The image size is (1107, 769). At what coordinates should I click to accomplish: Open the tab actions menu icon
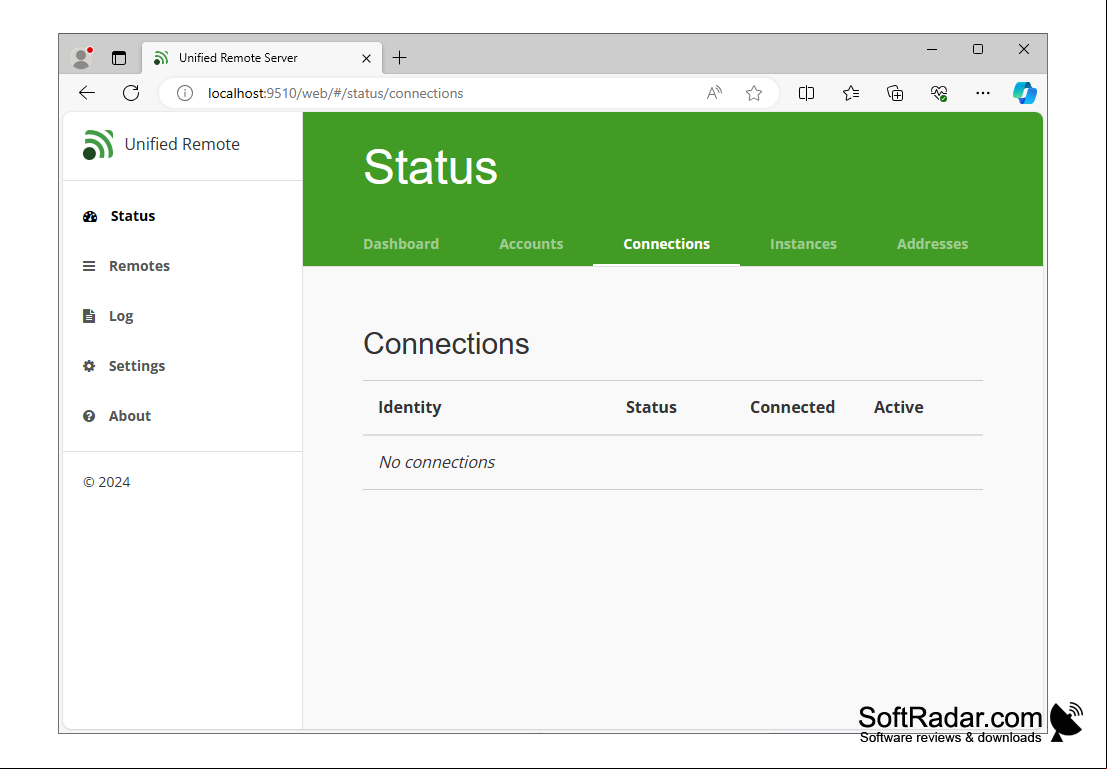coord(119,58)
